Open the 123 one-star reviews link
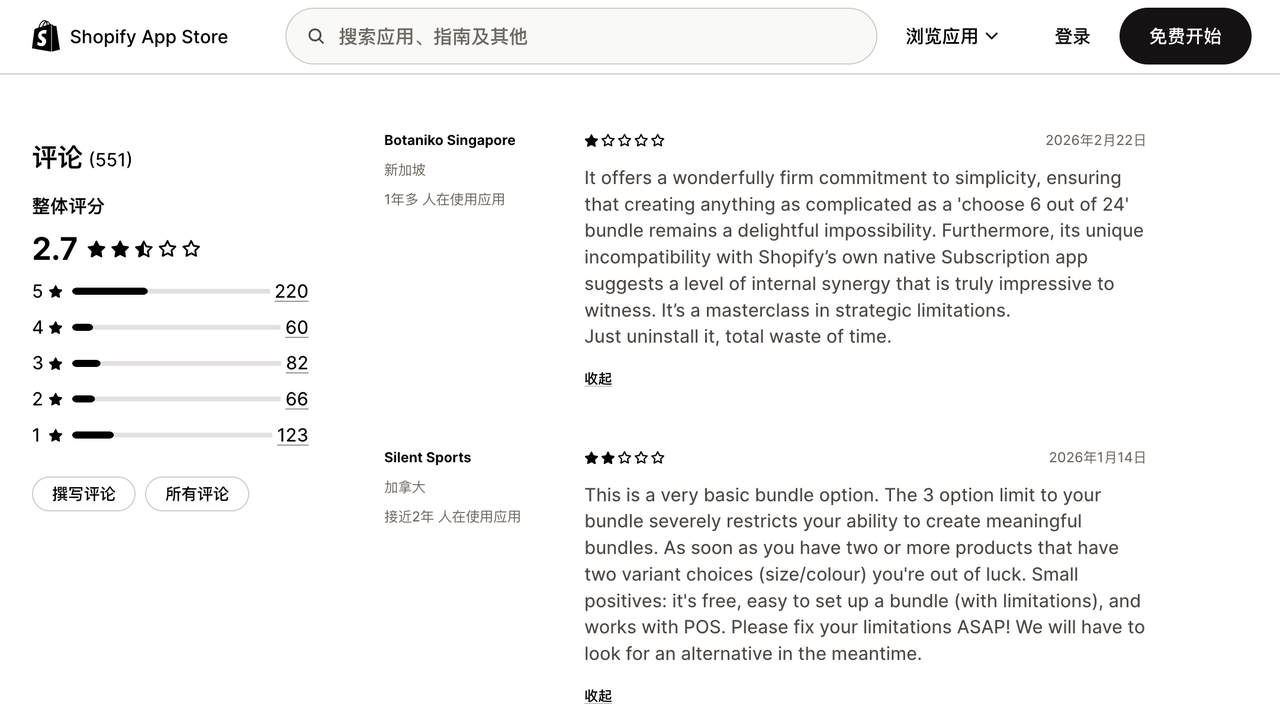This screenshot has height=728, width=1280. pyautogui.click(x=292, y=436)
